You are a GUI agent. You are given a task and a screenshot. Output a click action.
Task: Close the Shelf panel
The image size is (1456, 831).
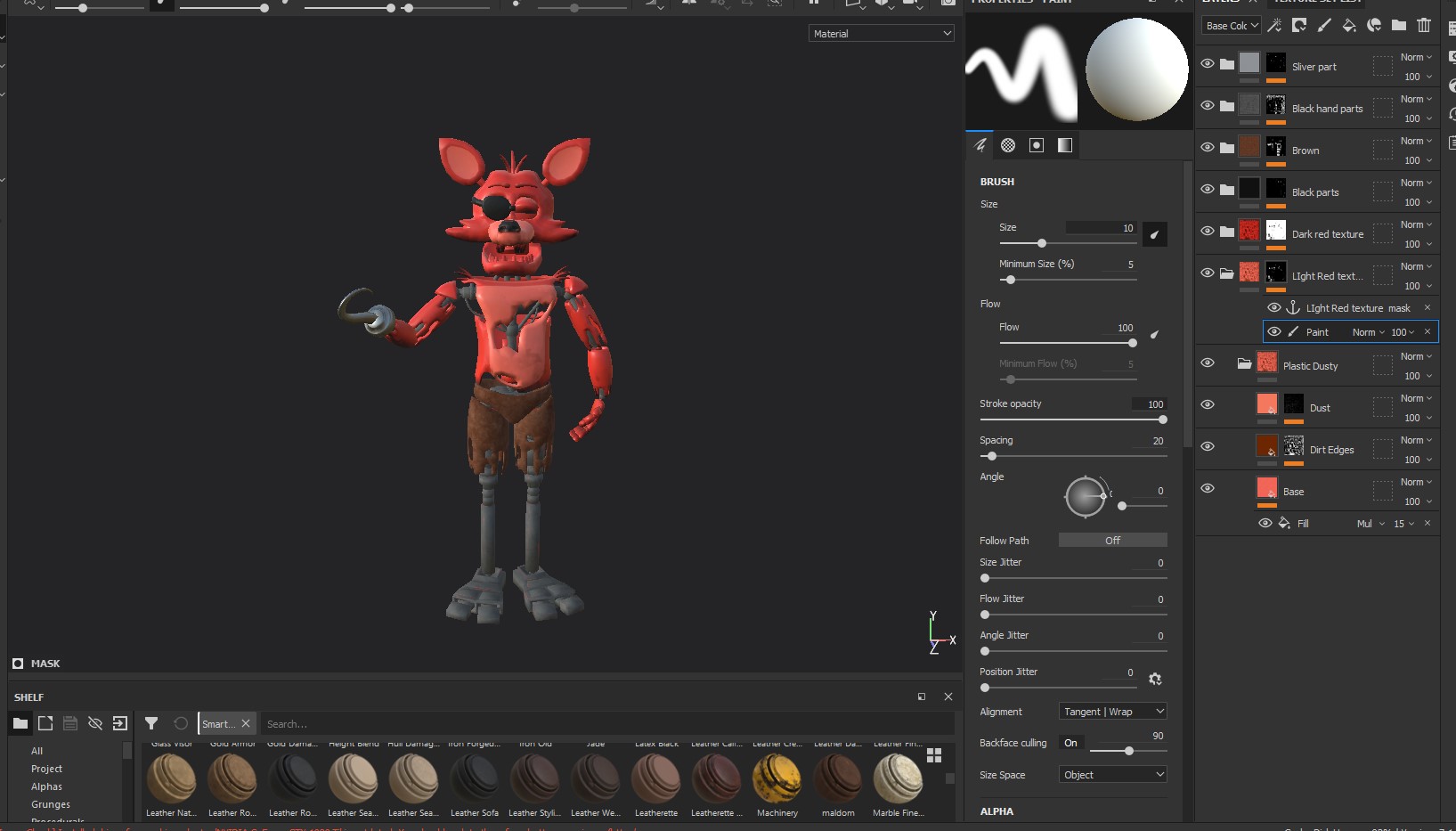tap(948, 697)
